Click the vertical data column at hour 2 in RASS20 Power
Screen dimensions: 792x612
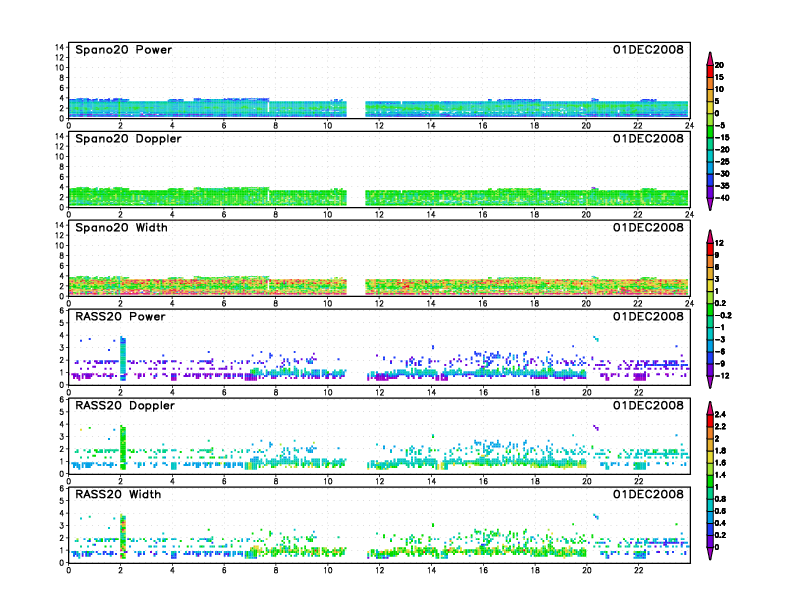[x=122, y=358]
